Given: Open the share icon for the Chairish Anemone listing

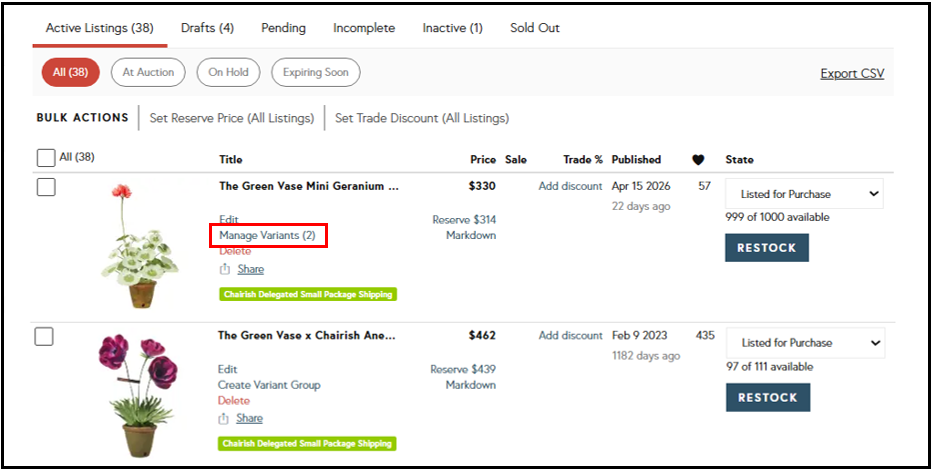Looking at the screenshot, I should 223,418.
